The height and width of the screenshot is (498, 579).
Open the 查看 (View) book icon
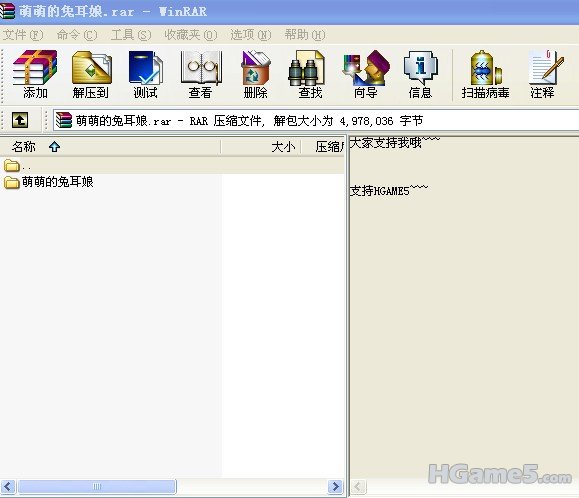tap(201, 75)
